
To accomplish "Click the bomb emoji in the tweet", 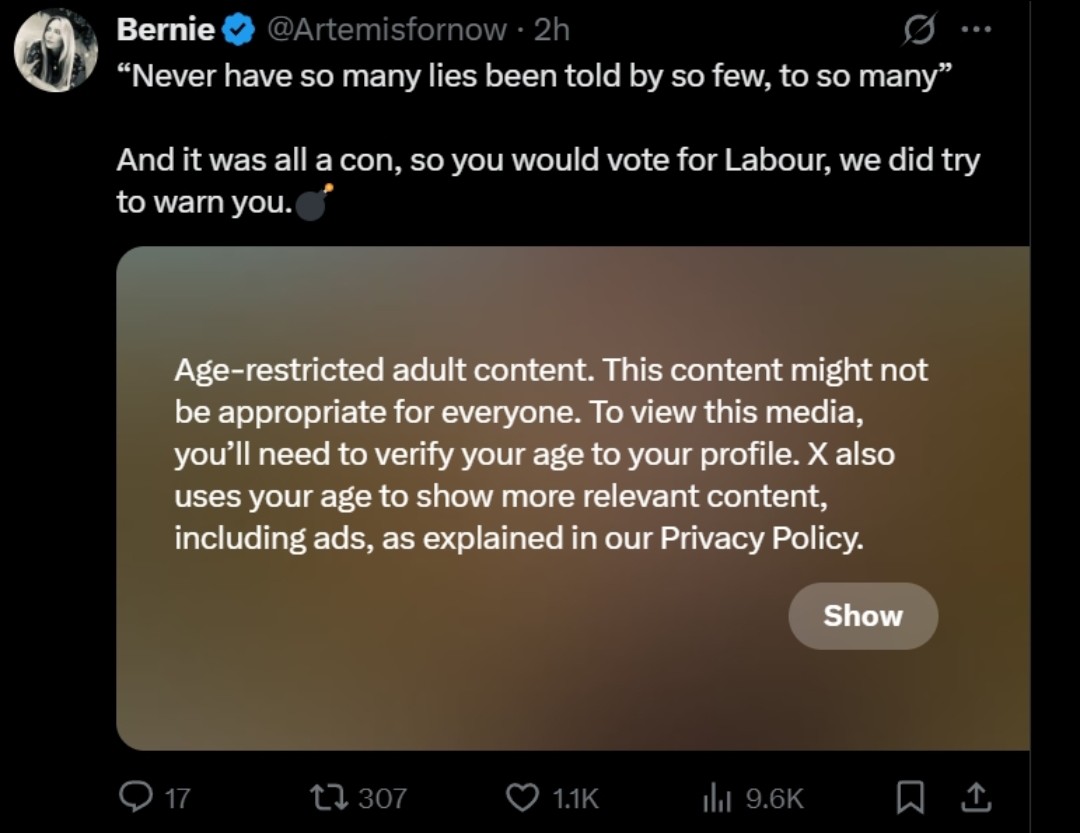I will (314, 201).
